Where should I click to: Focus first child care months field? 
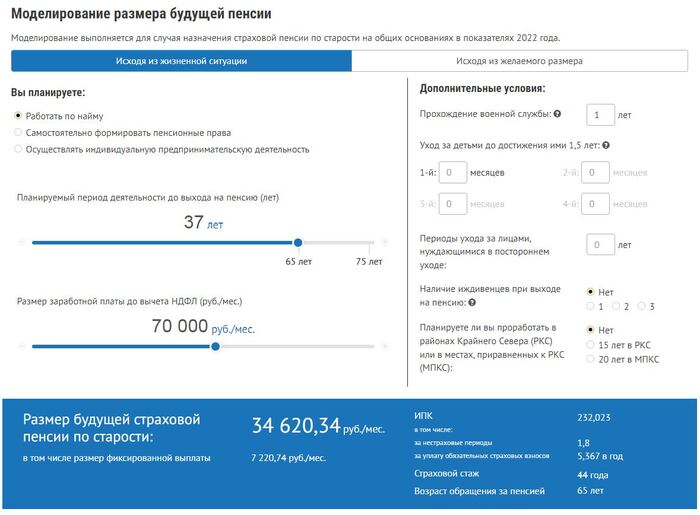point(453,173)
